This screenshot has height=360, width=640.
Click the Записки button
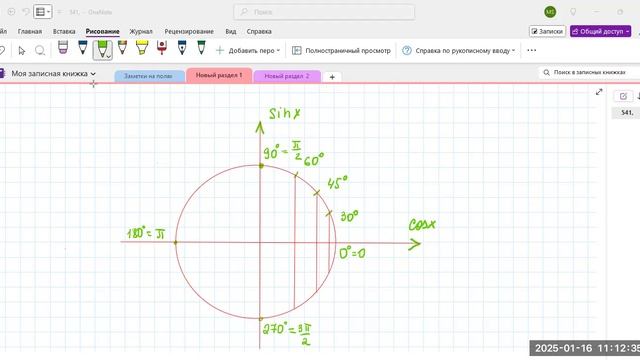(547, 31)
